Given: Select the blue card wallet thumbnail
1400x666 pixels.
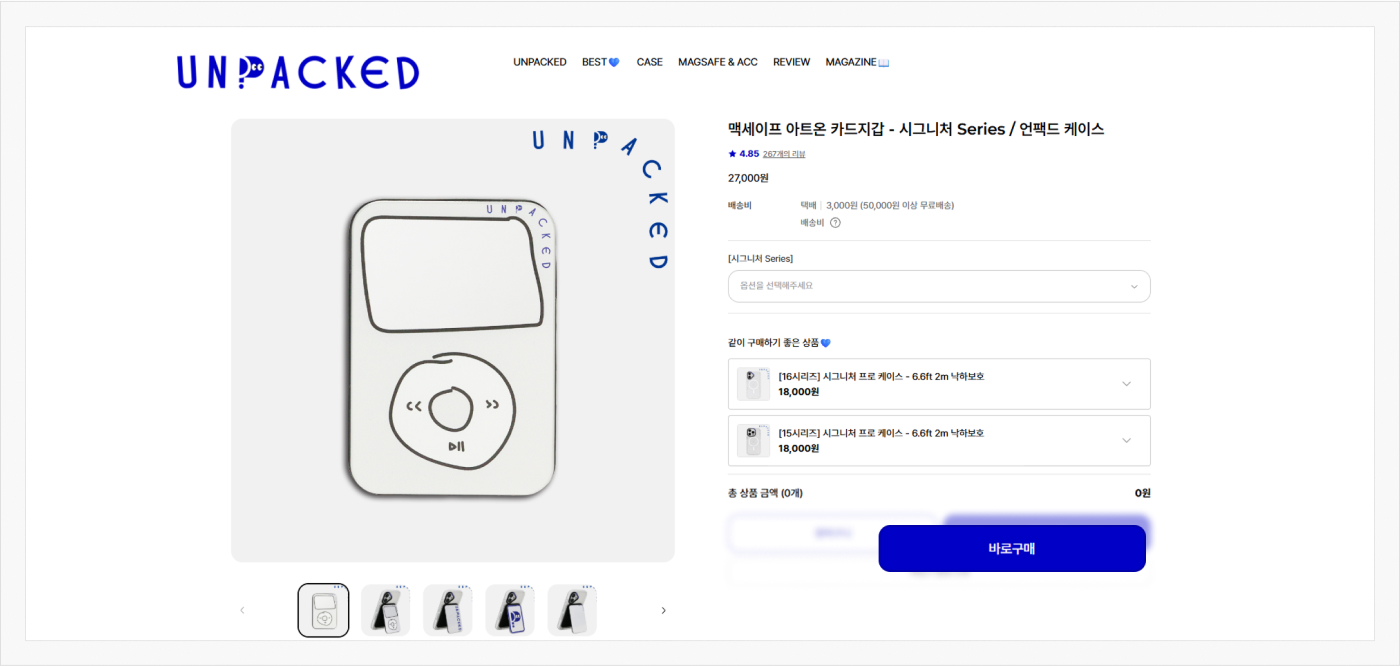Looking at the screenshot, I should point(510,610).
